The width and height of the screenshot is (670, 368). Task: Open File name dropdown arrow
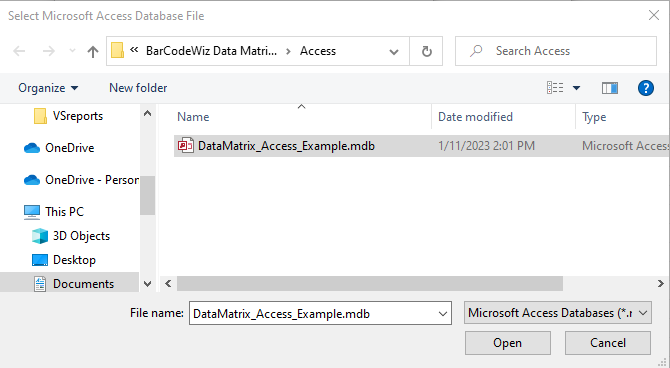443,314
